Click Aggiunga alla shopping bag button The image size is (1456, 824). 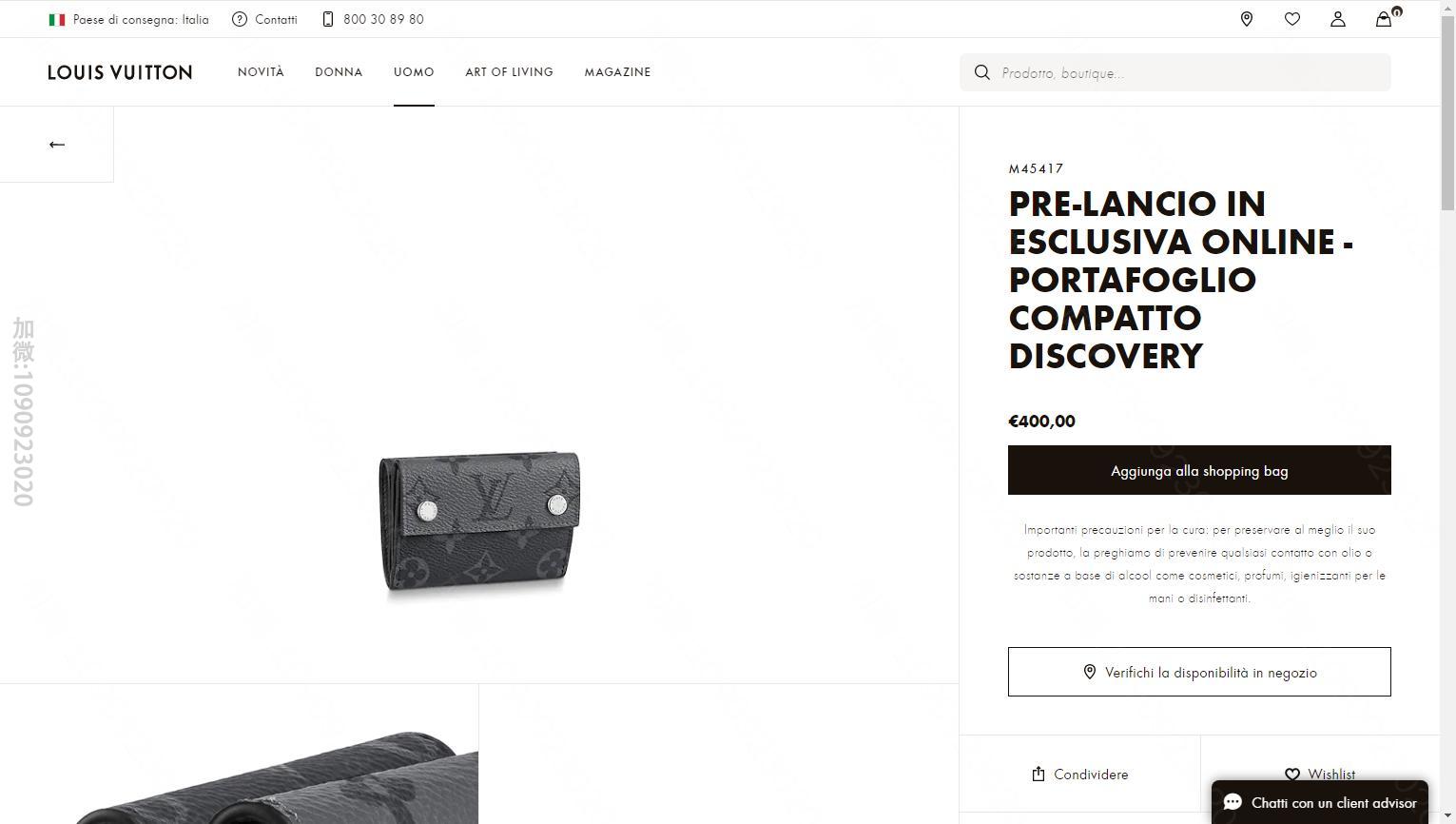coord(1199,470)
